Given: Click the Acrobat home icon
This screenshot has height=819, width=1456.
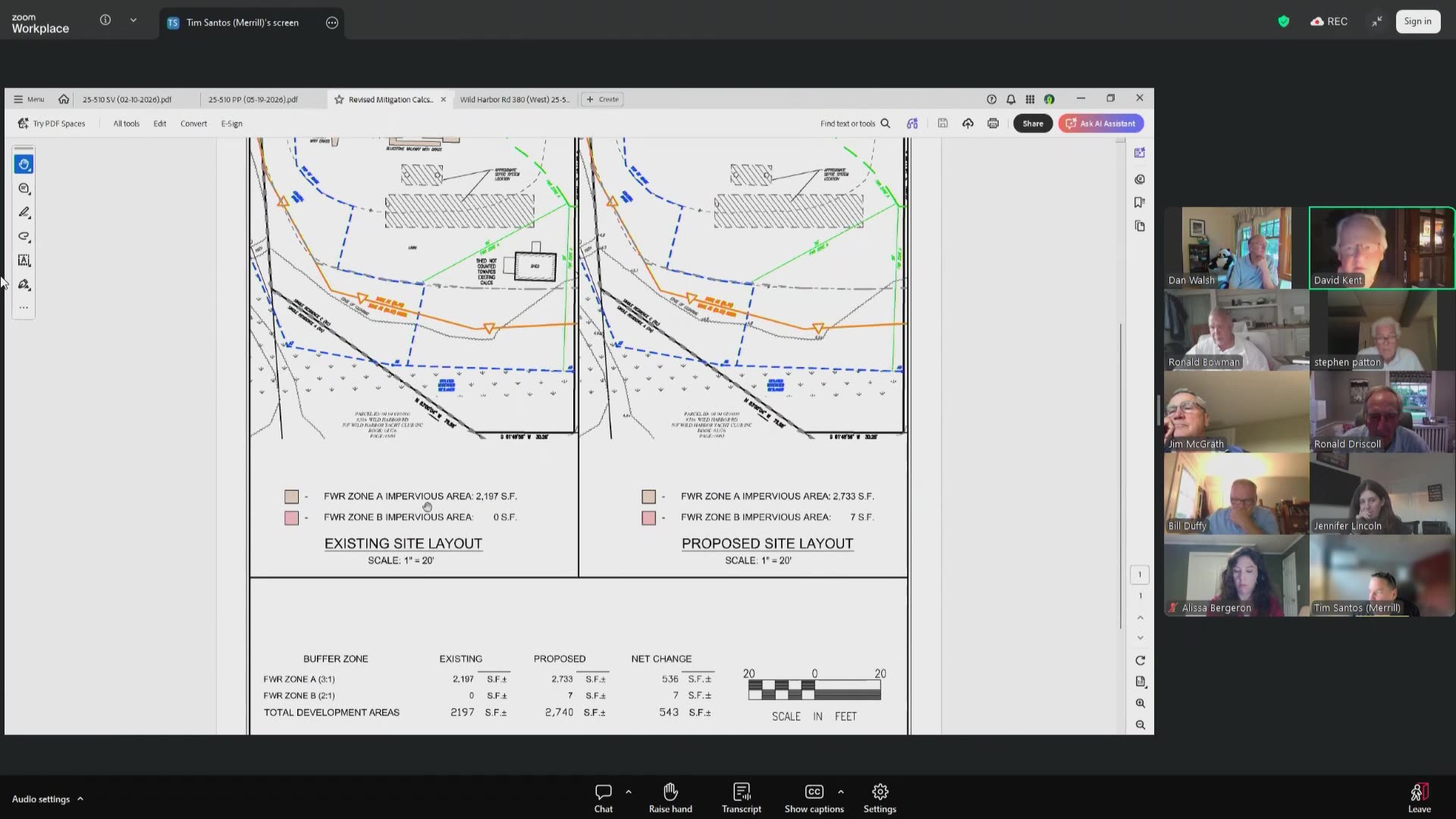Looking at the screenshot, I should [64, 99].
